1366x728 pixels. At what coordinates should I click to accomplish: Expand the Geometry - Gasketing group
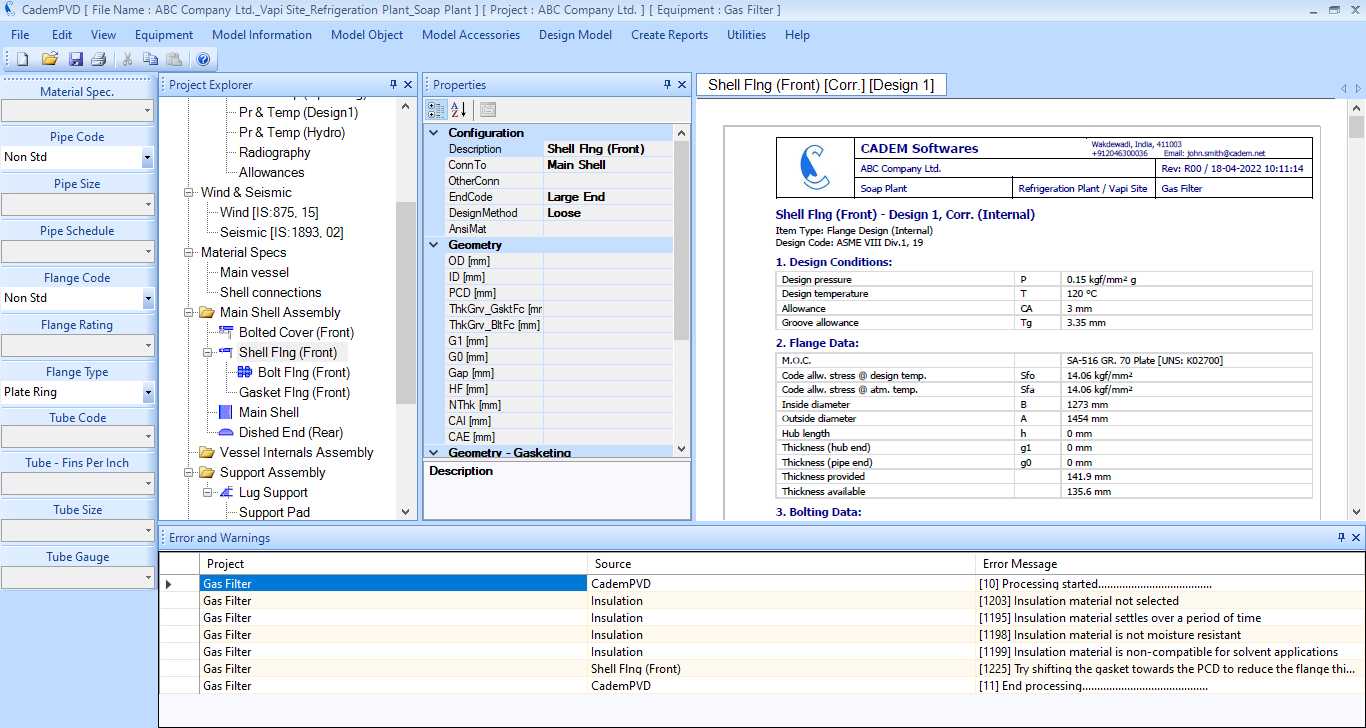(x=434, y=452)
